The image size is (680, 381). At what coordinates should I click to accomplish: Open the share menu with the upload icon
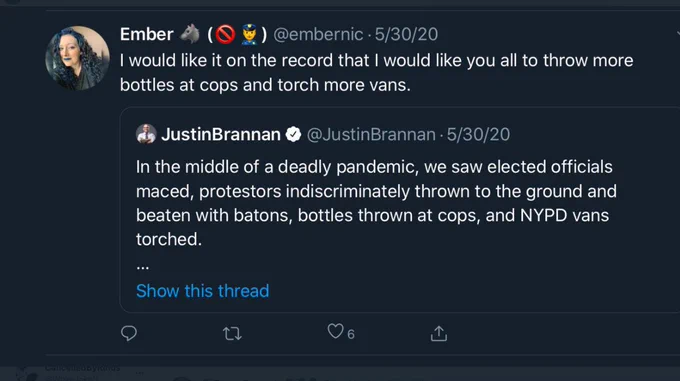click(x=438, y=333)
